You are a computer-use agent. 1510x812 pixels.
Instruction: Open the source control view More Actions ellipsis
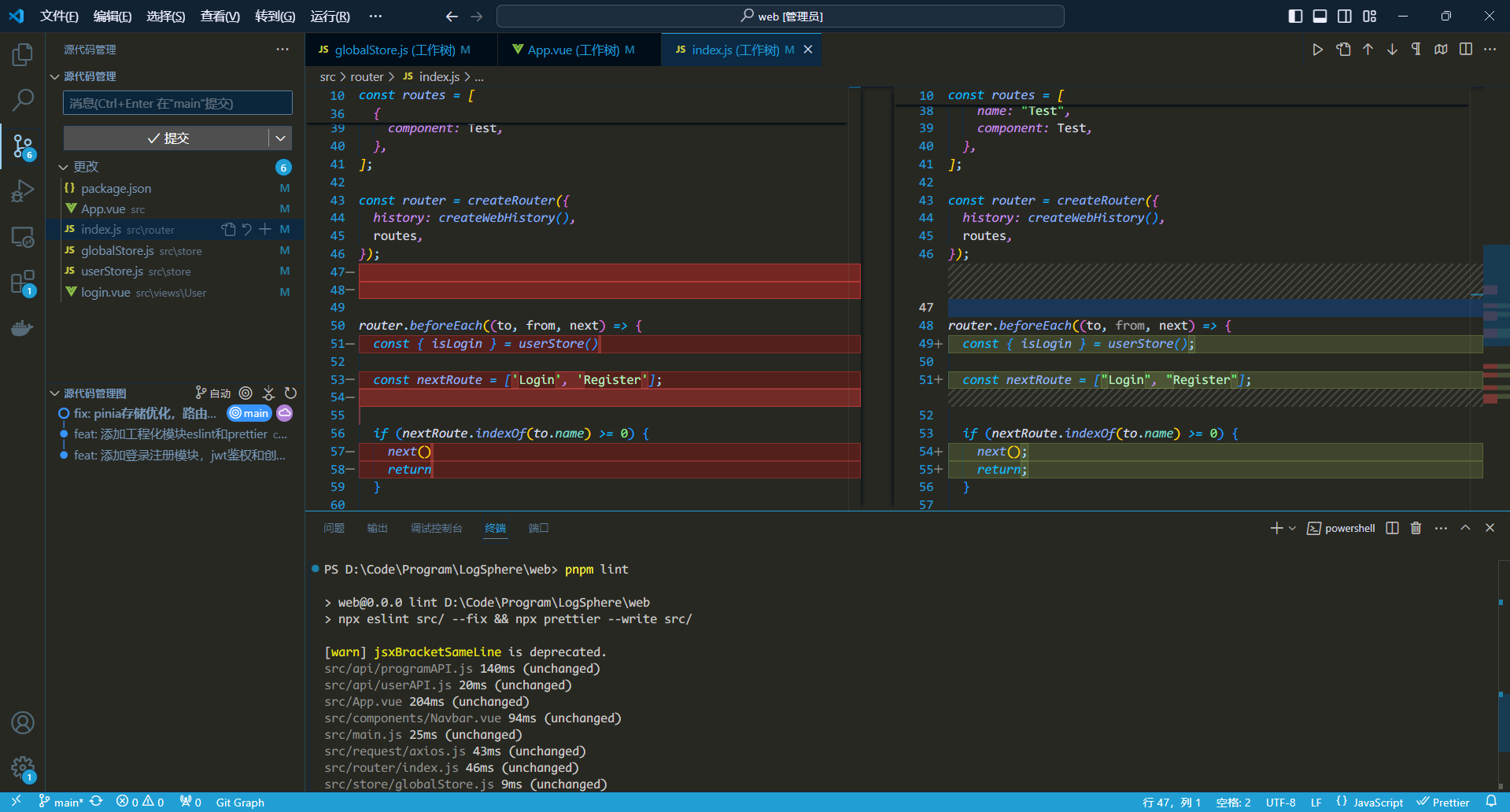(x=282, y=49)
